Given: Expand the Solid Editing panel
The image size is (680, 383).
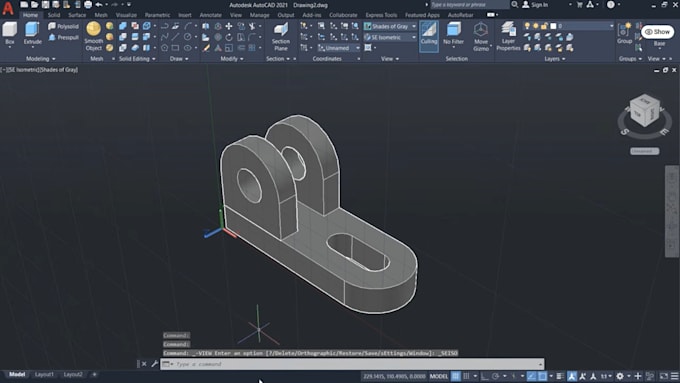Looking at the screenshot, I should pos(137,59).
